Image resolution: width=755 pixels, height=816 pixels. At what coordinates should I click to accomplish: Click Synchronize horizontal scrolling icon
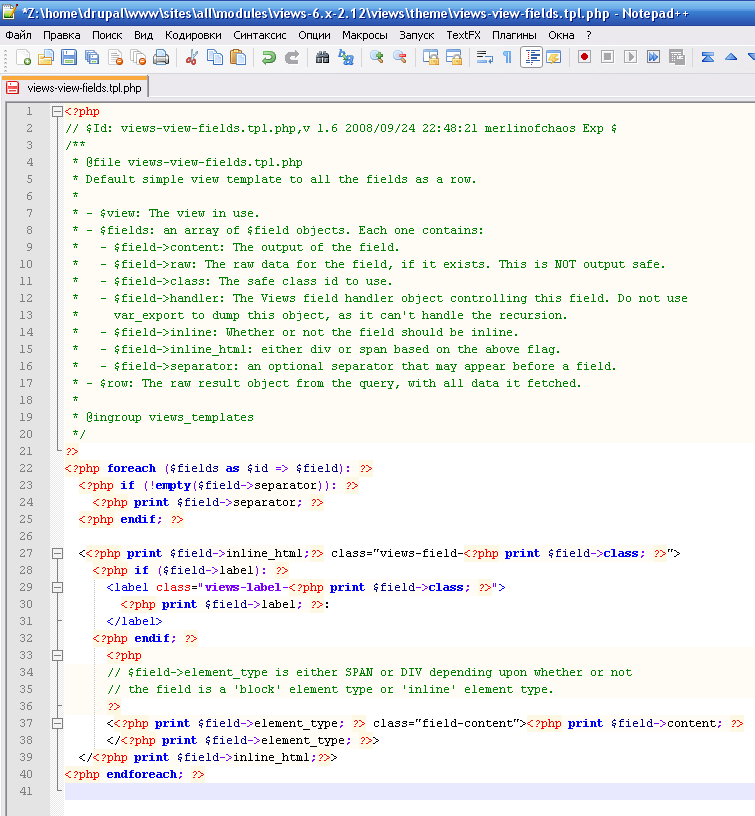454,57
